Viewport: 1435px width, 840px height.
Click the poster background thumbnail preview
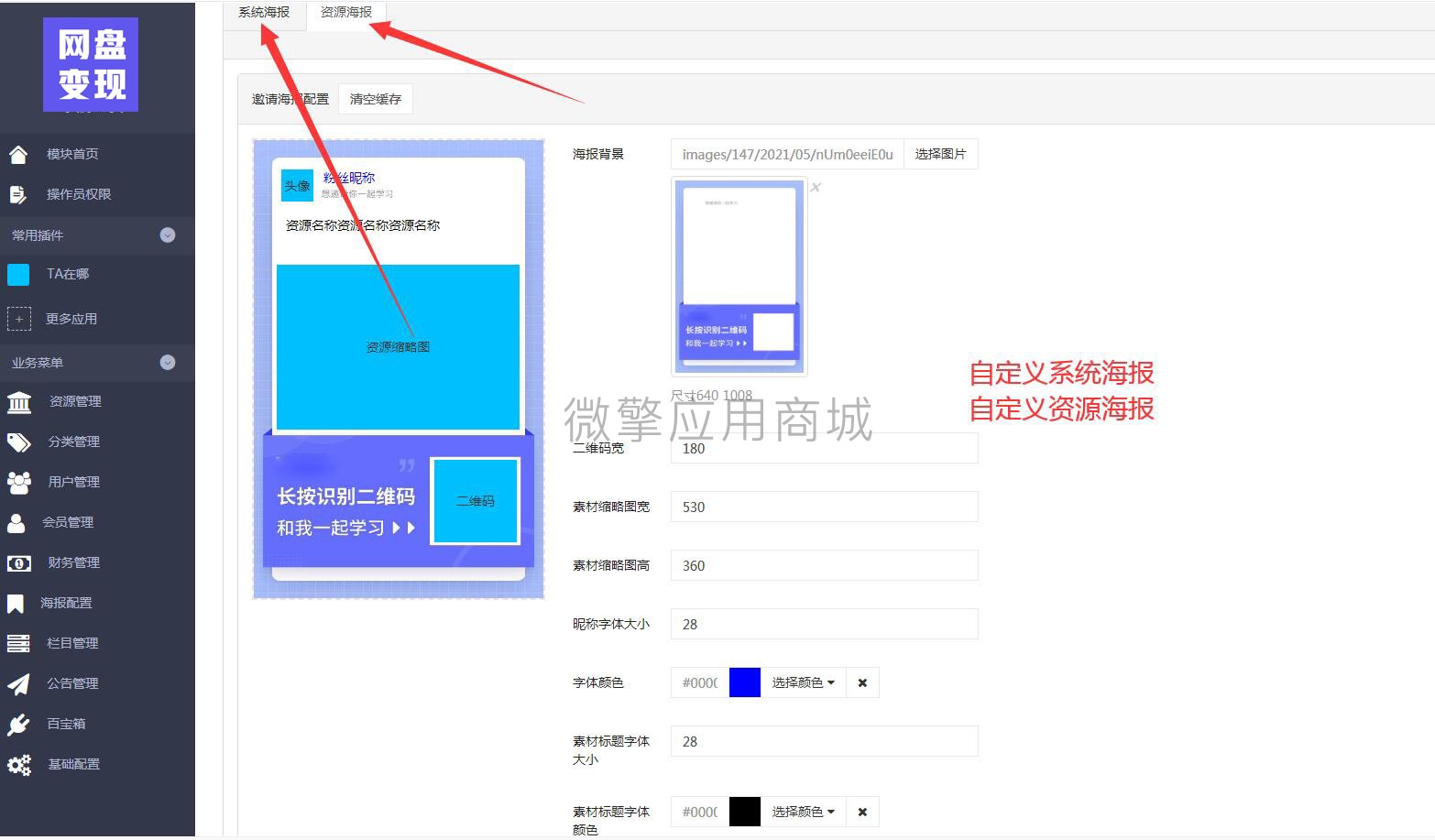tap(739, 276)
